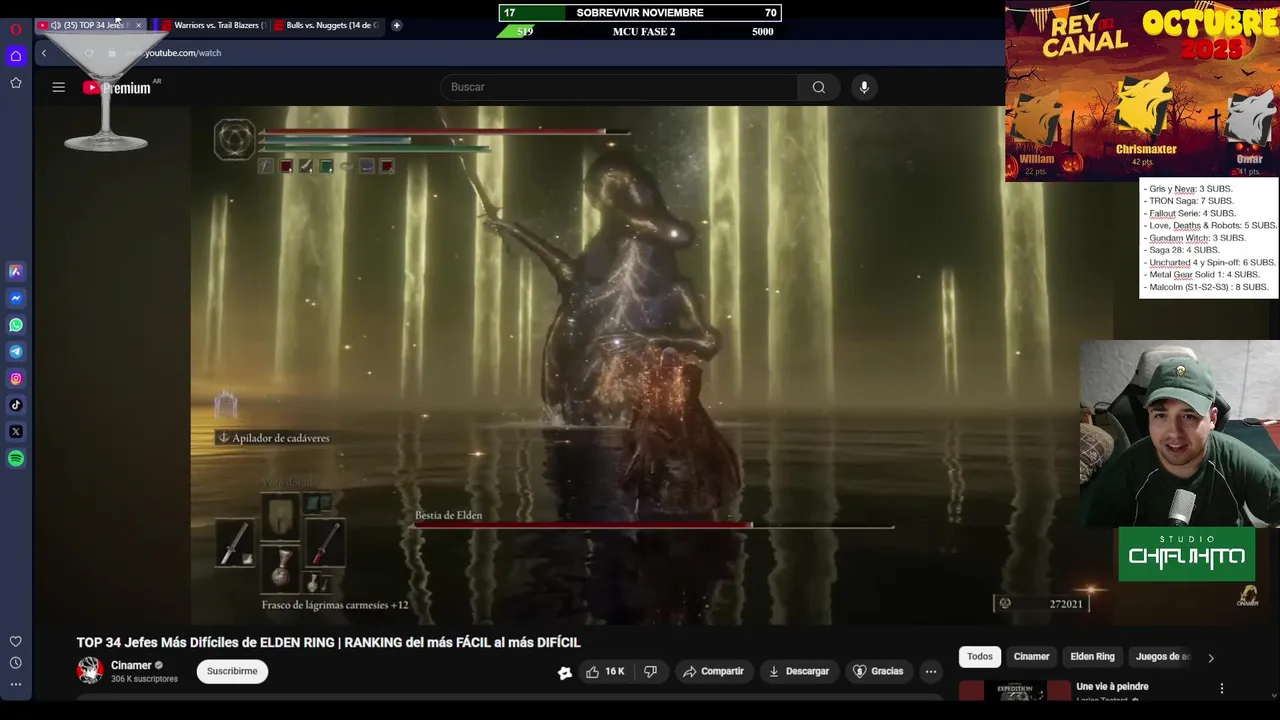This screenshot has height=720, width=1280.
Task: Open the Opera logo menu
Action: 16,30
